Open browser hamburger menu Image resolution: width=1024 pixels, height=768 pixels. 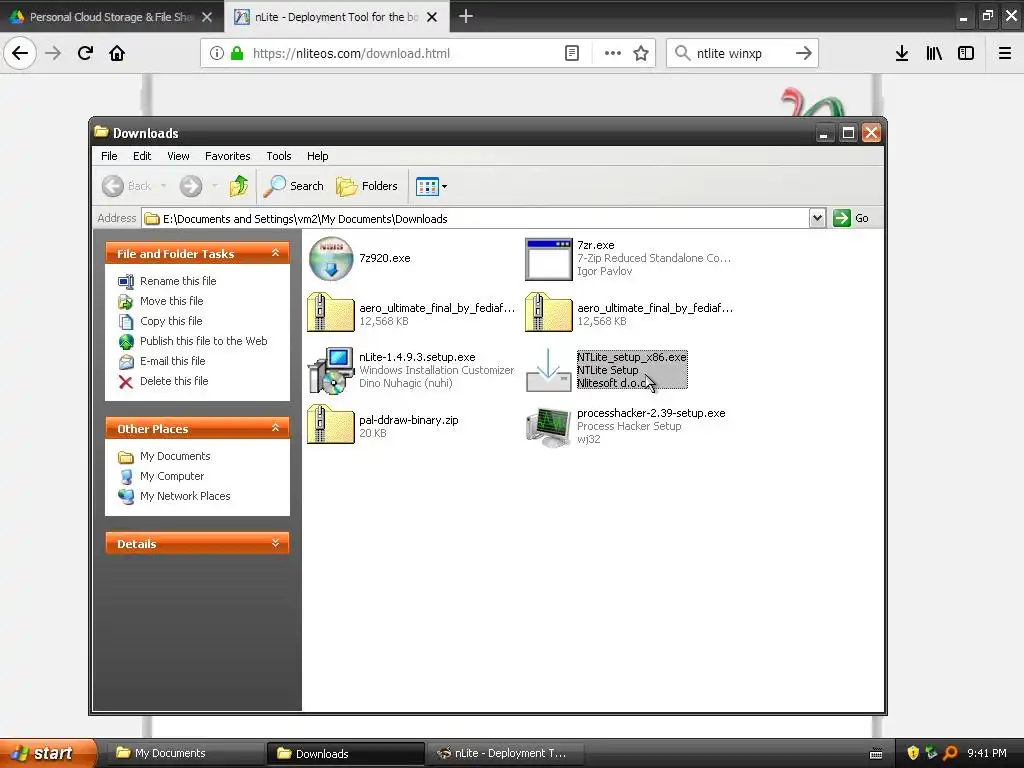[x=1005, y=53]
